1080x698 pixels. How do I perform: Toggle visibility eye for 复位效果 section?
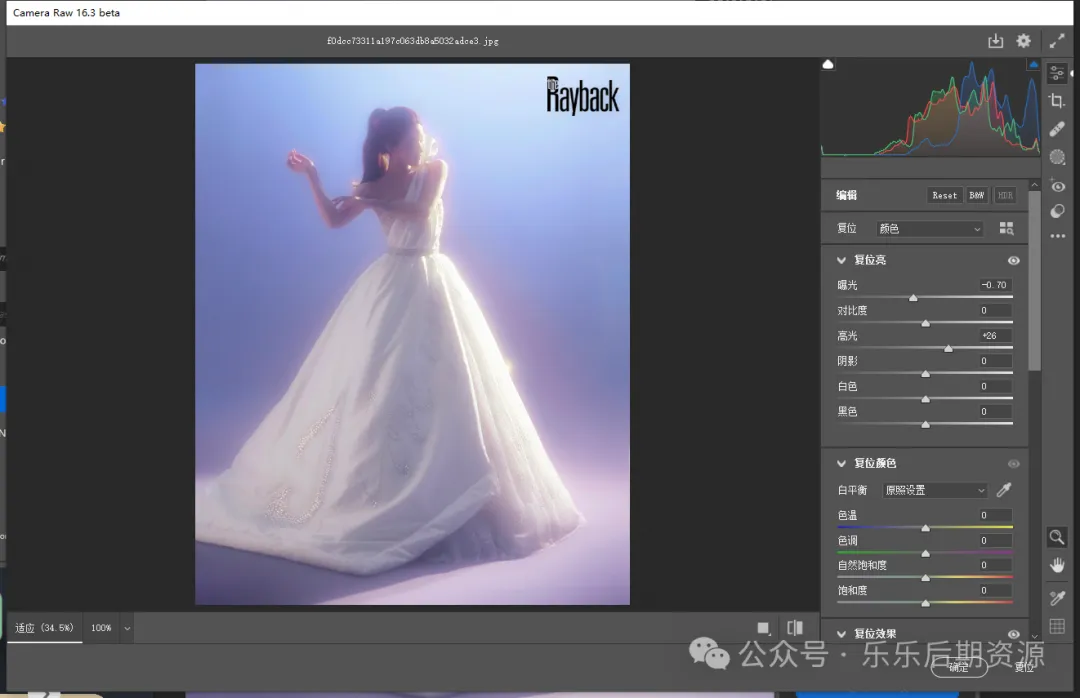click(1013, 634)
